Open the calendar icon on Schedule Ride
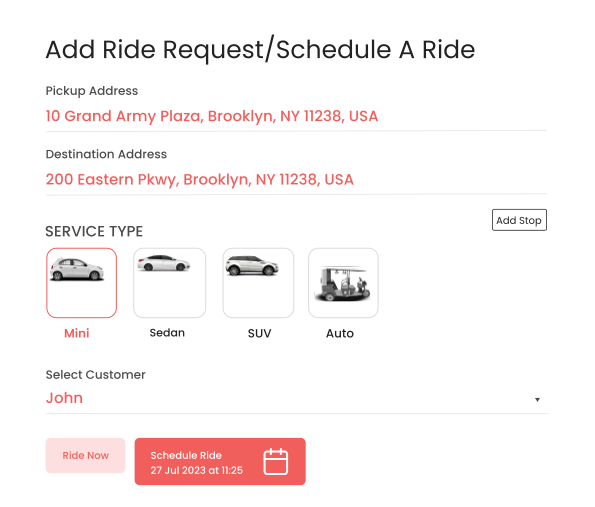 (276, 461)
